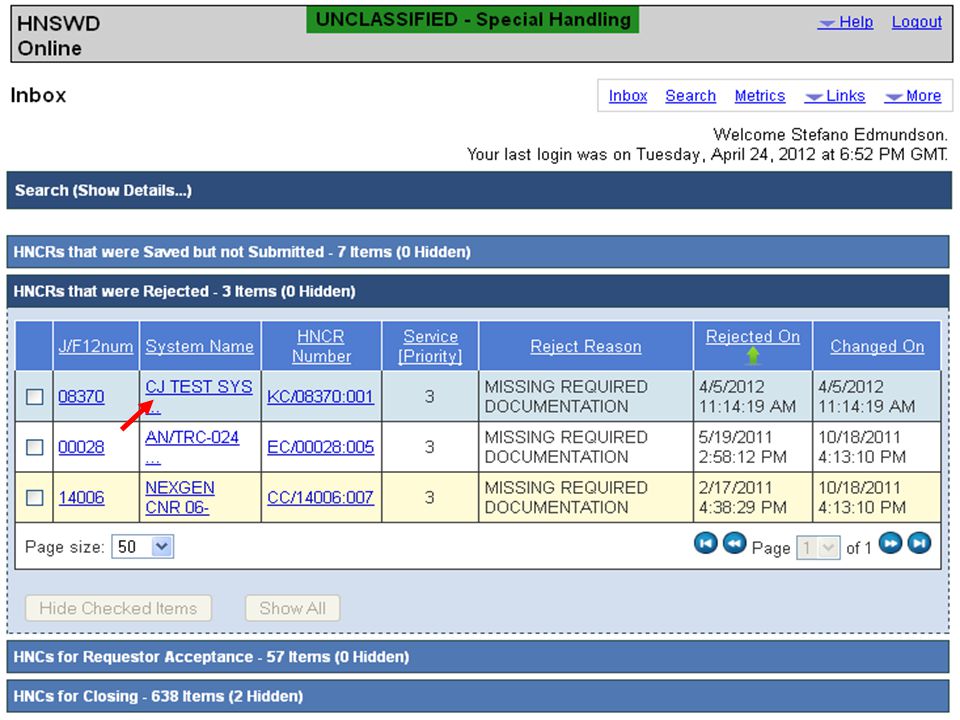960x720 pixels.
Task: Open J/F12num 14006 link
Action: point(81,497)
